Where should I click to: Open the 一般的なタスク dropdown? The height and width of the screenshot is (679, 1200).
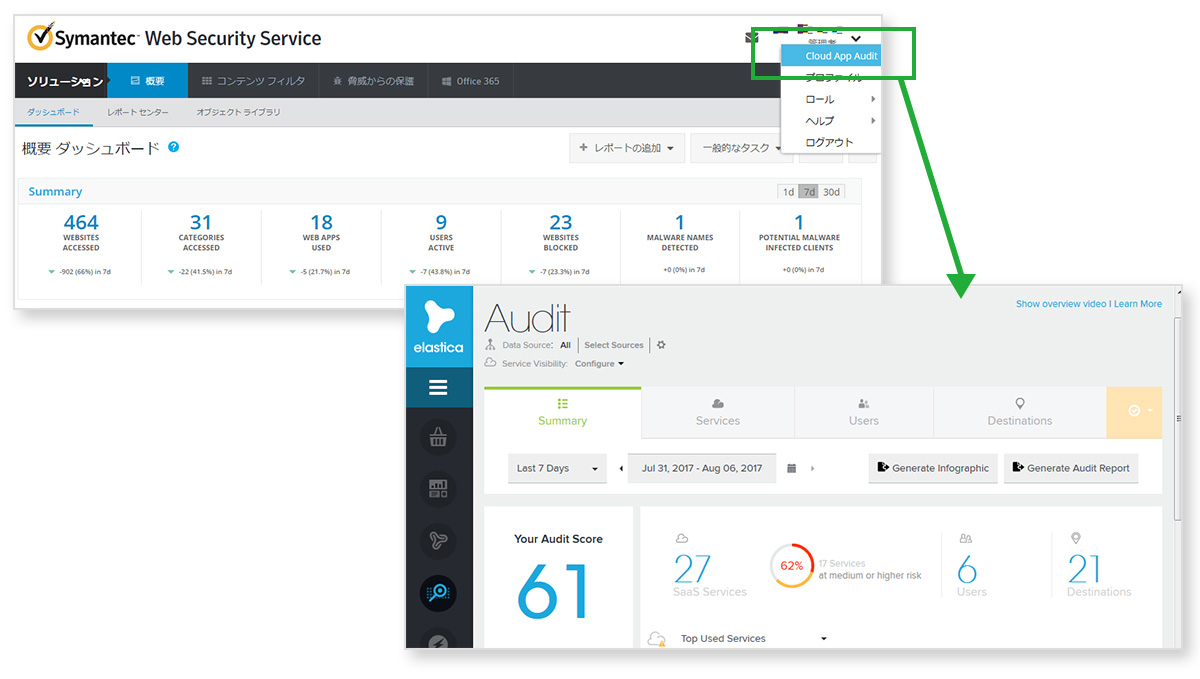[741, 147]
